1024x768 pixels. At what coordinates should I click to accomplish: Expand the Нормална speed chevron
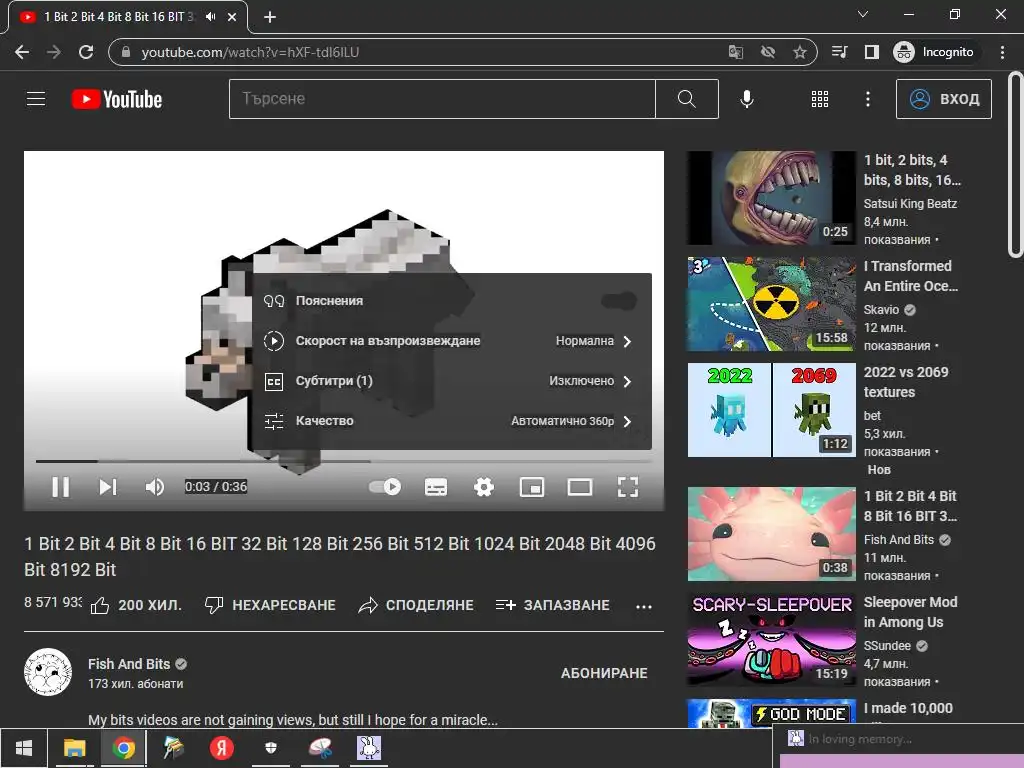point(627,341)
